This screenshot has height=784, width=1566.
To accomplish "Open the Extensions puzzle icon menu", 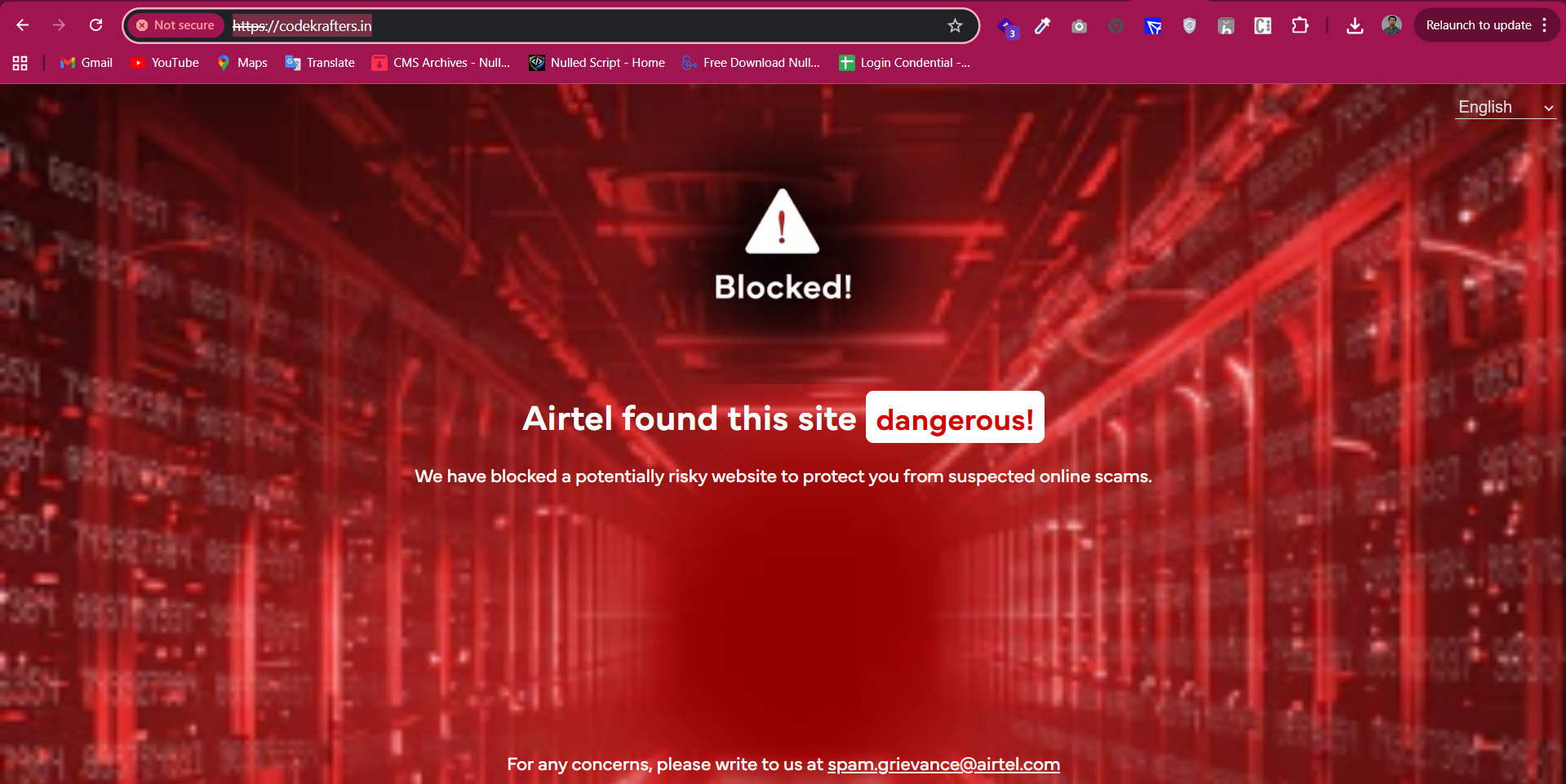I will 1300,26.
